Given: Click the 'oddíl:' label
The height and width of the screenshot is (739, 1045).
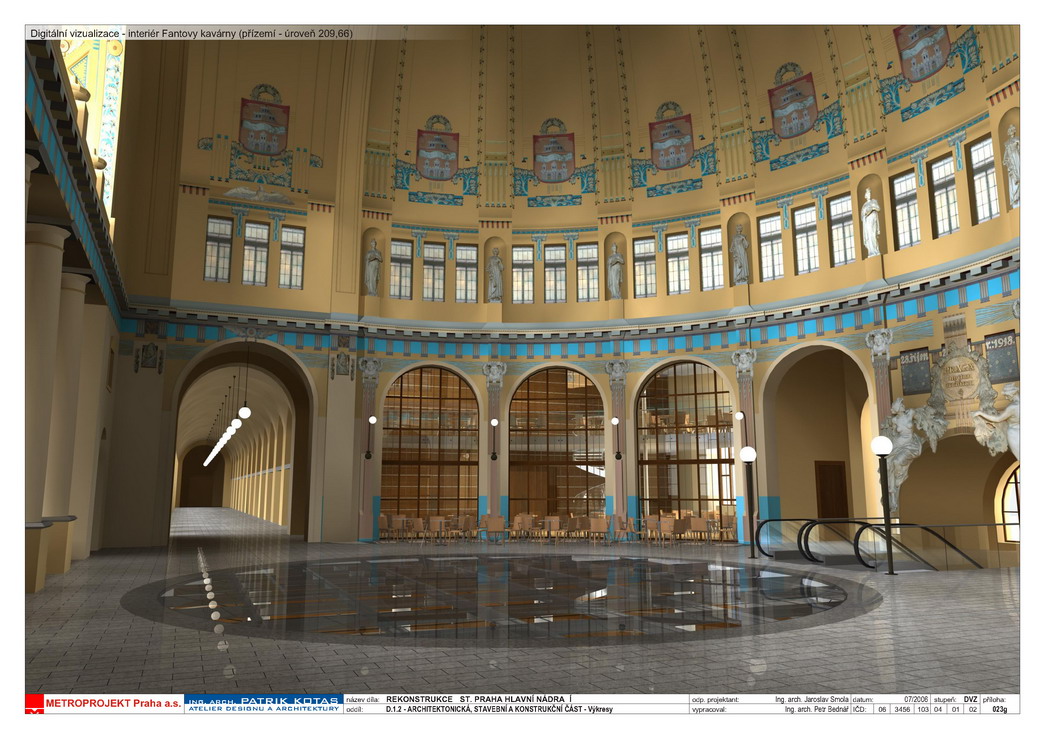Looking at the screenshot, I should 355,709.
